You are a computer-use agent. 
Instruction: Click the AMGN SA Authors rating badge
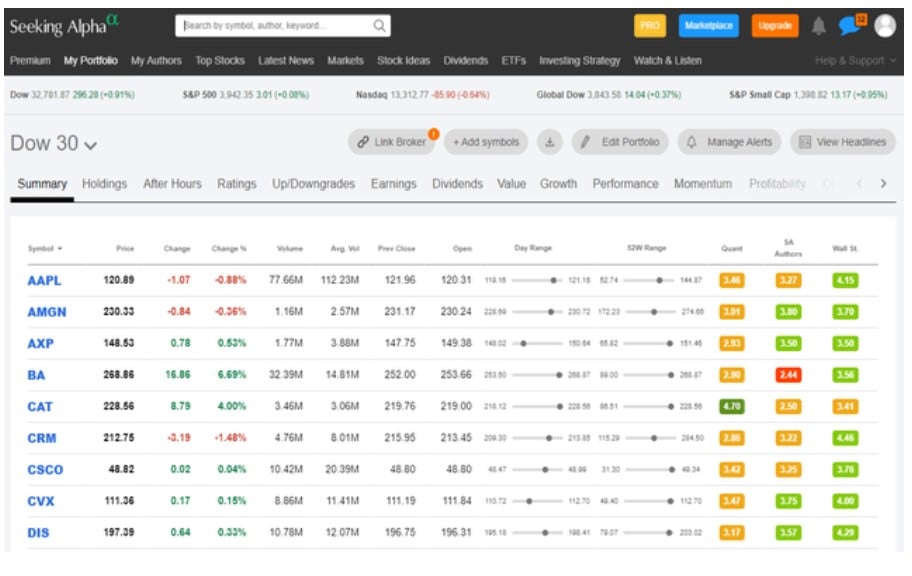pos(788,312)
